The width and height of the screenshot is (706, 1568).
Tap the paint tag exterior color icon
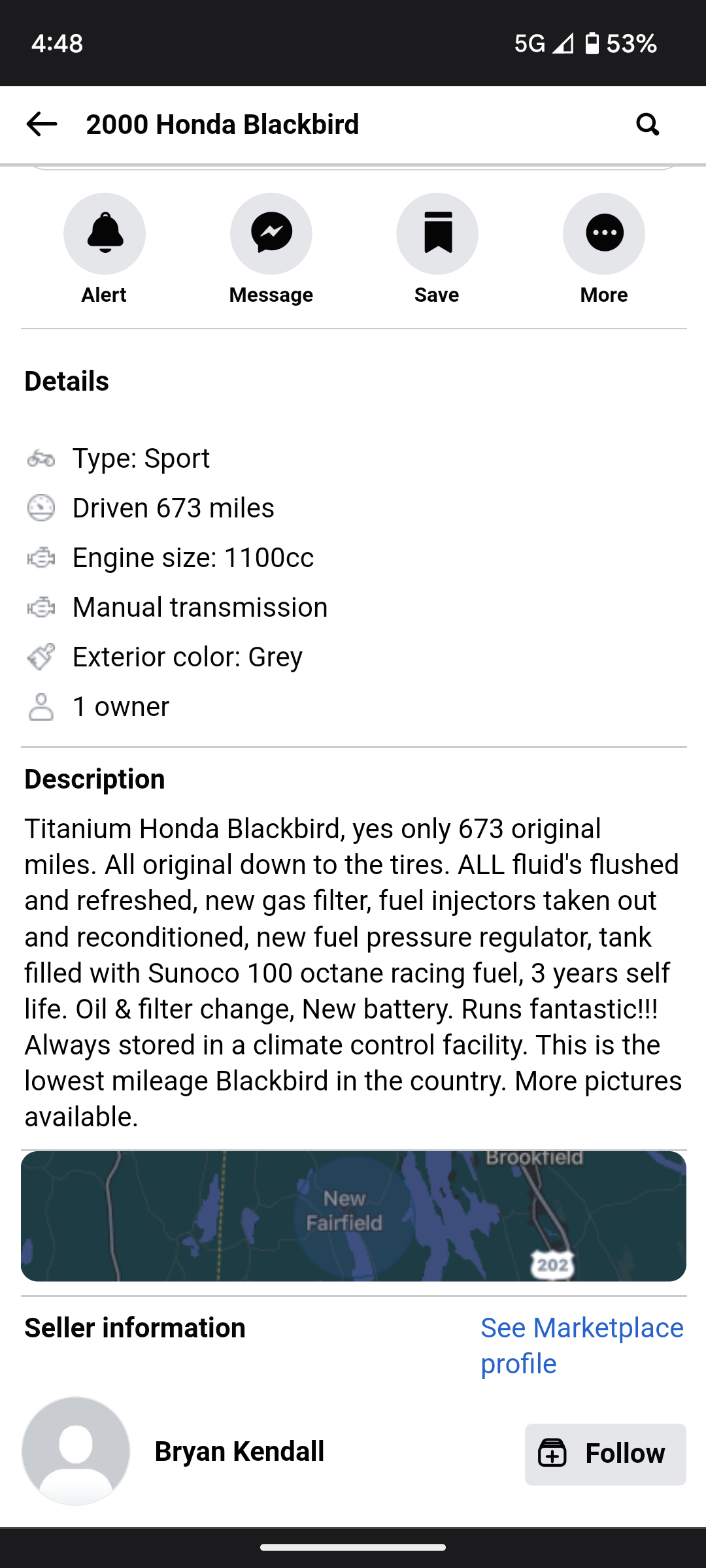coord(41,657)
